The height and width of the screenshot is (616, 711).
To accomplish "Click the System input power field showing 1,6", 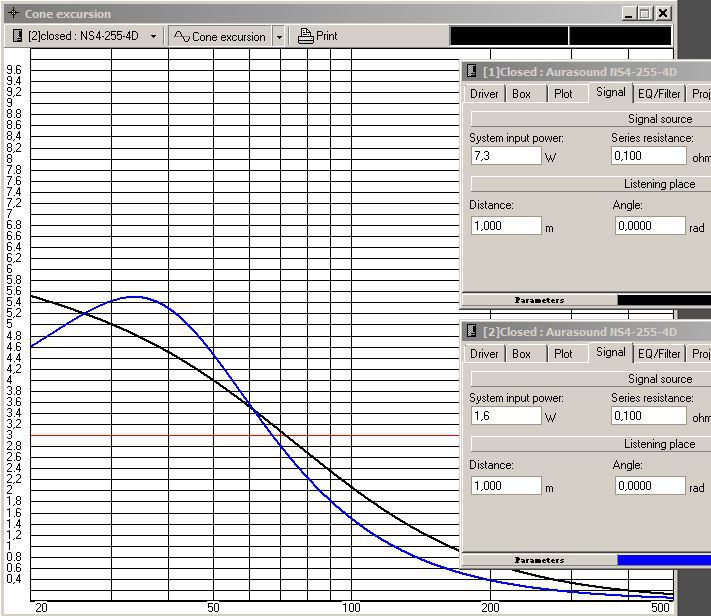I will (x=505, y=416).
